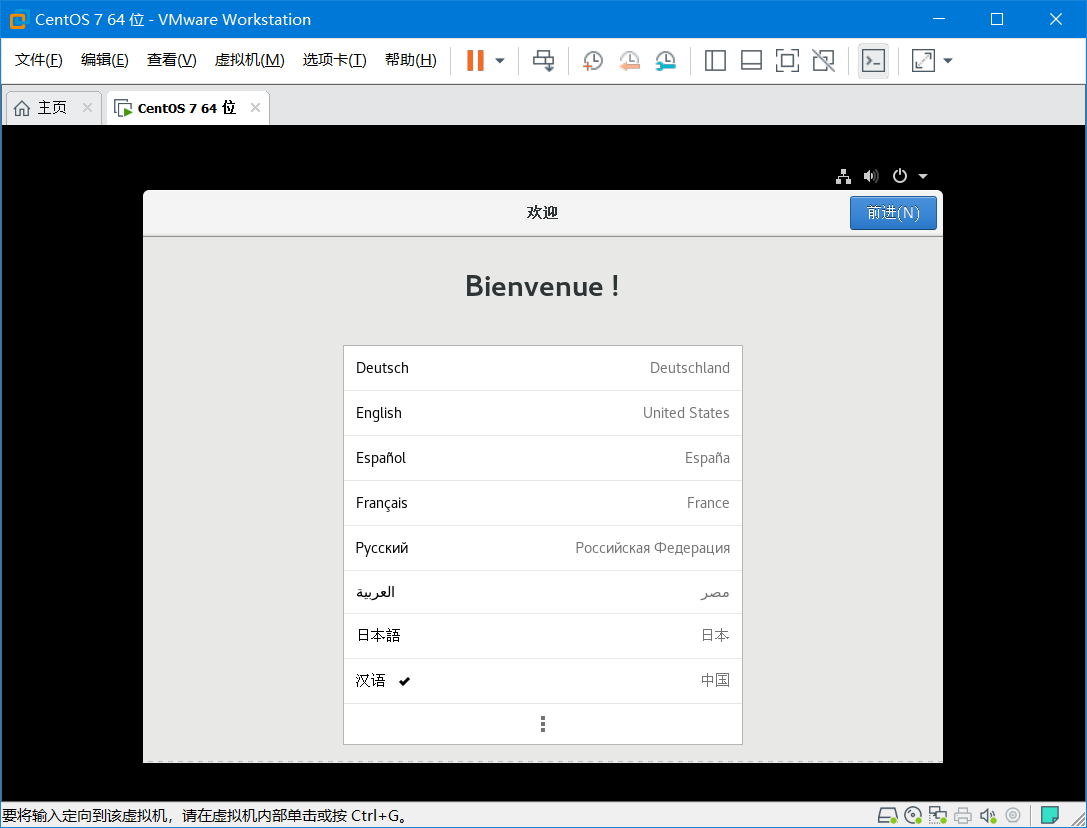Screen dimensions: 1087x828
Task: Expand the guest system menu arrow
Action: click(923, 176)
